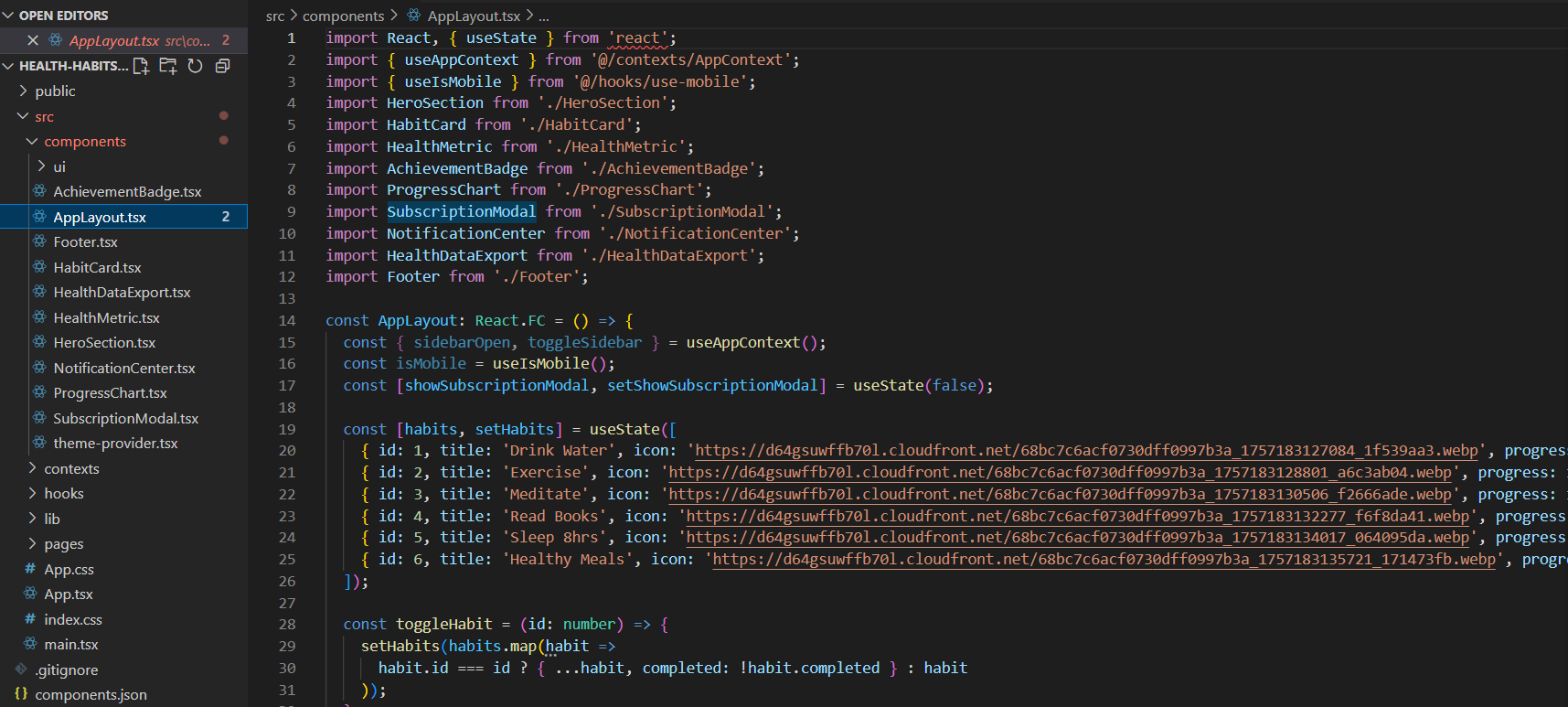Image resolution: width=1568 pixels, height=707 pixels.
Task: Click React icon beside HabitCard.tsx
Action: click(x=39, y=267)
